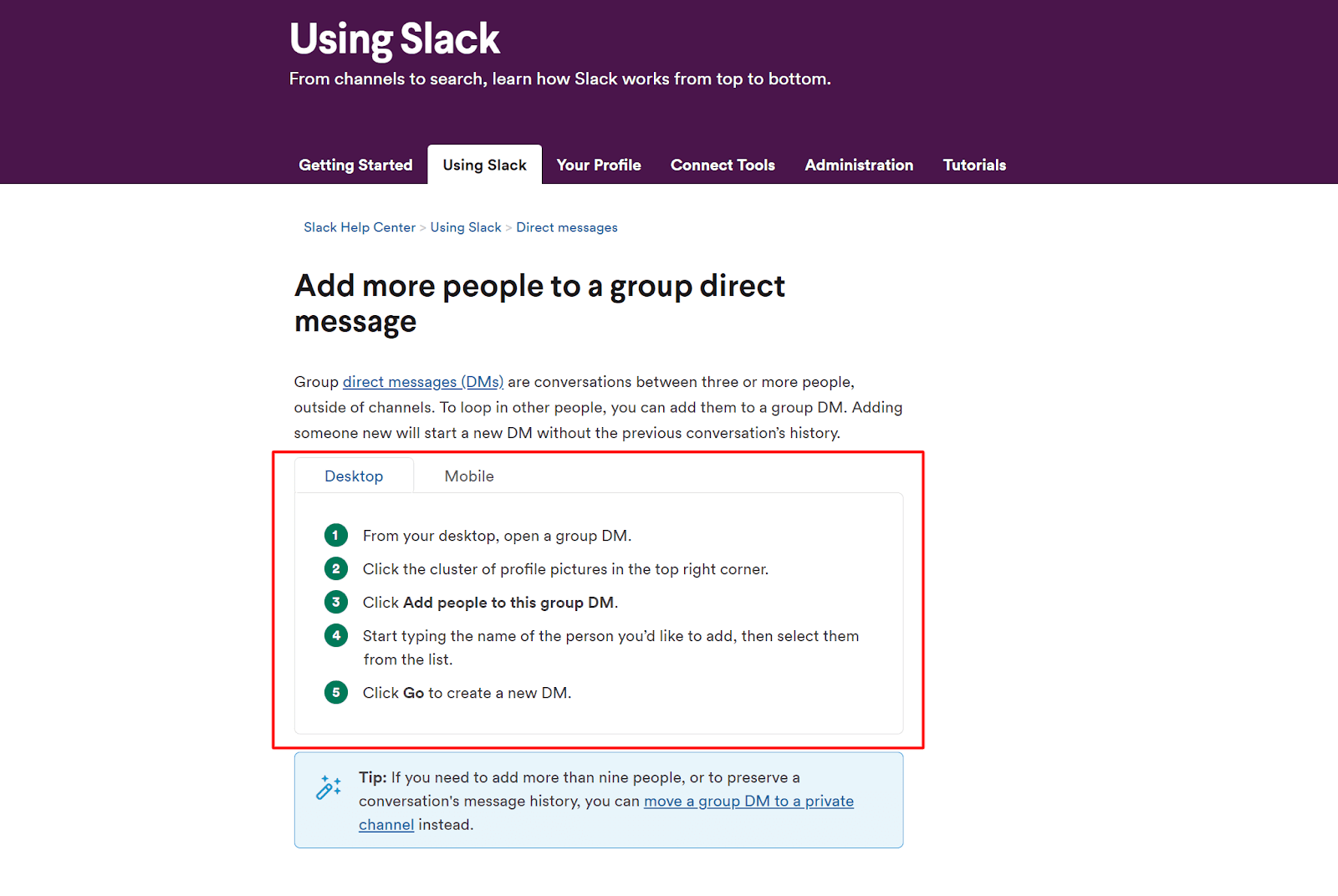Click the green step 3 circle

click(335, 602)
